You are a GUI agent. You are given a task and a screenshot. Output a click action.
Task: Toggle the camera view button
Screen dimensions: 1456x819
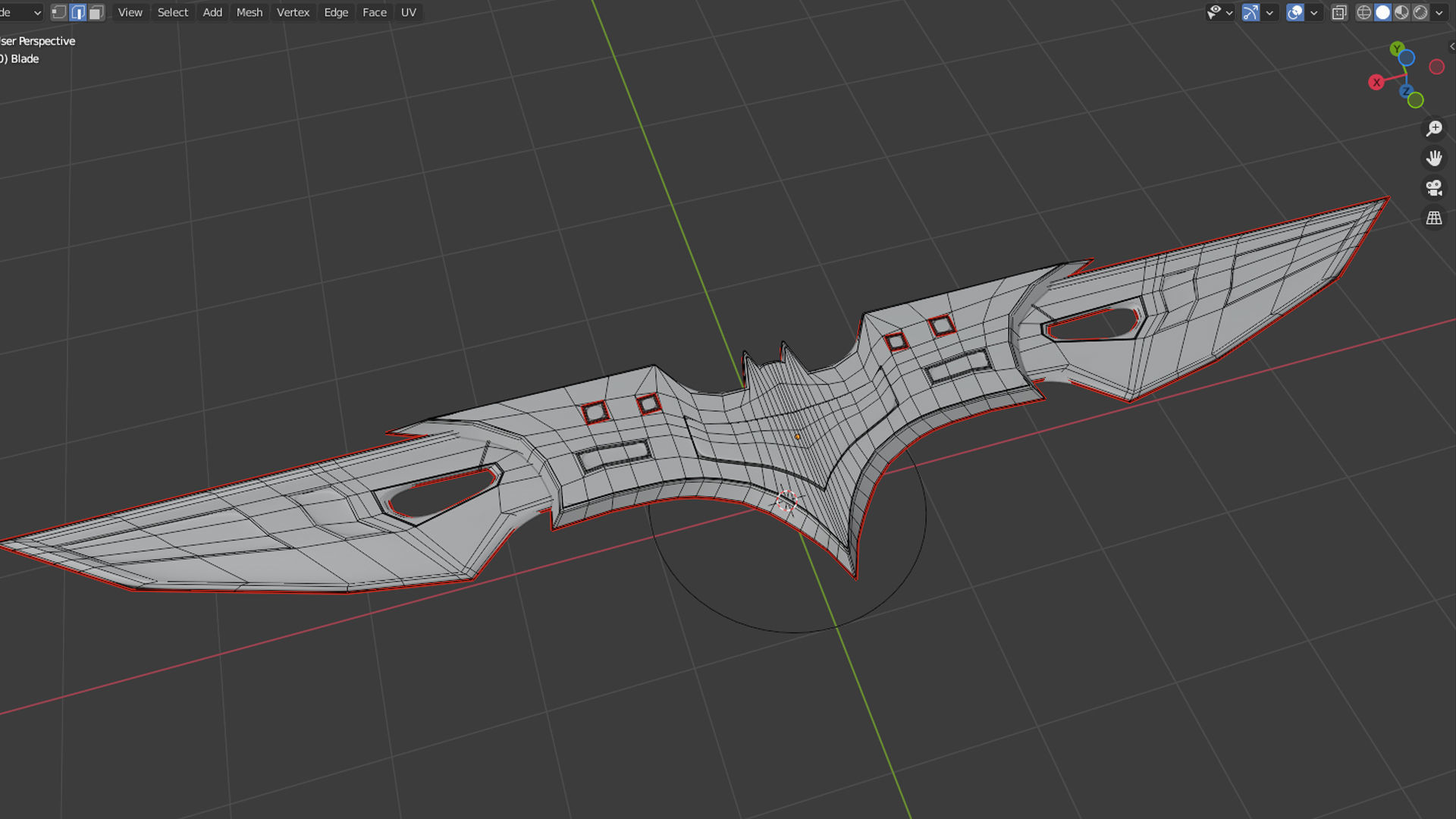click(1434, 187)
